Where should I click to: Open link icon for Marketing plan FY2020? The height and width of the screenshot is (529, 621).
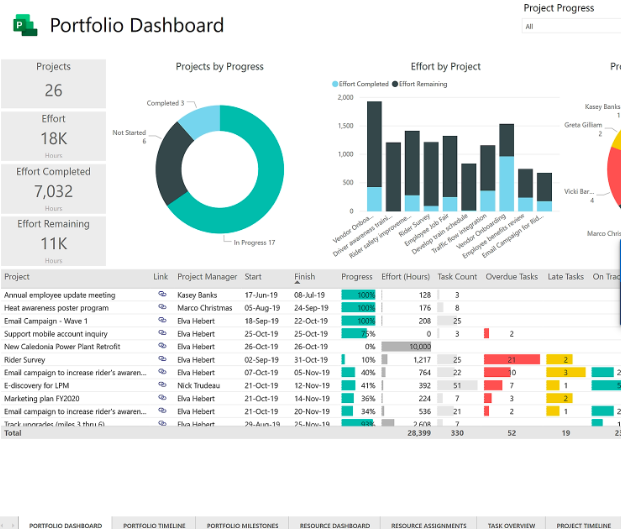(162, 398)
